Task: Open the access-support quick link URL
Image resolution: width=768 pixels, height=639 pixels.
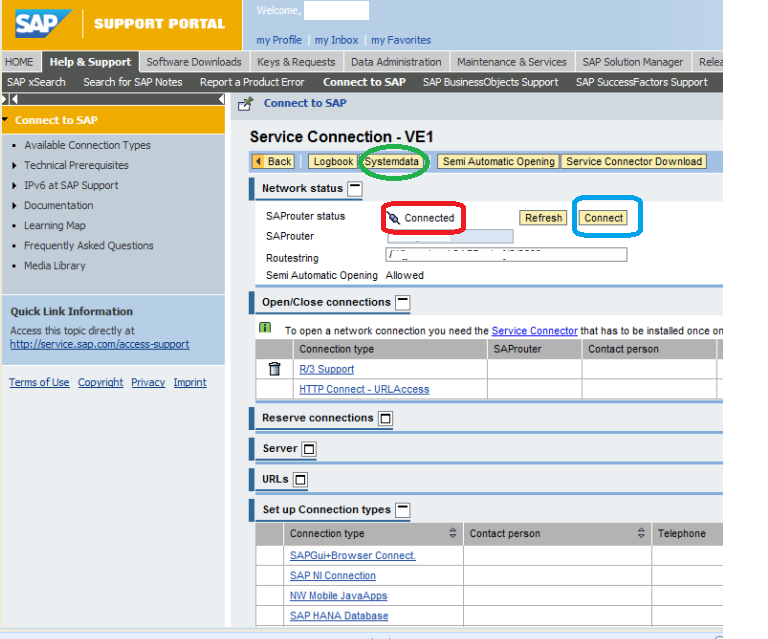Action: (x=99, y=344)
